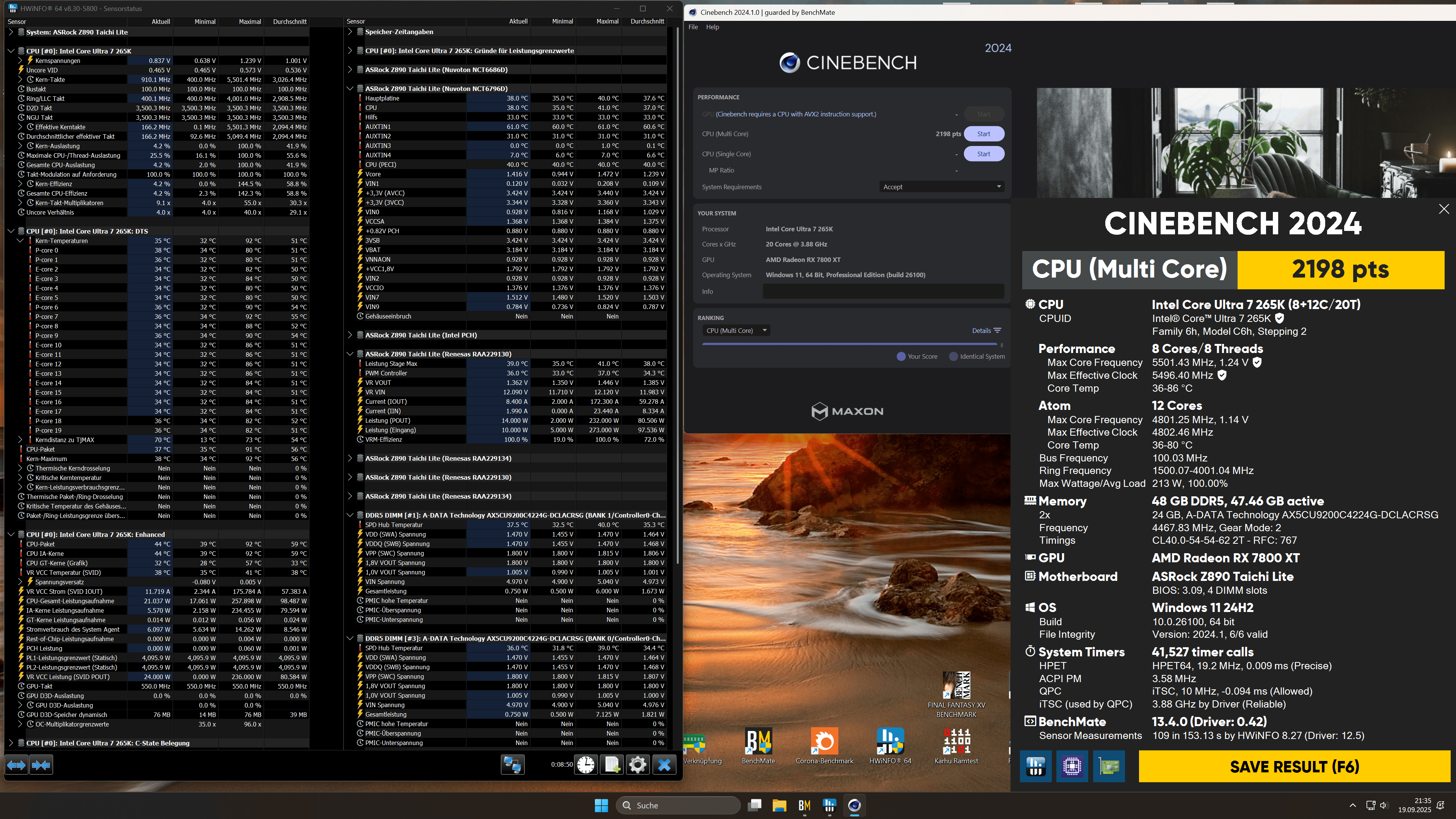Viewport: 1456px width, 819px height.
Task: Open the Help menu in Cinebench
Action: [712, 27]
